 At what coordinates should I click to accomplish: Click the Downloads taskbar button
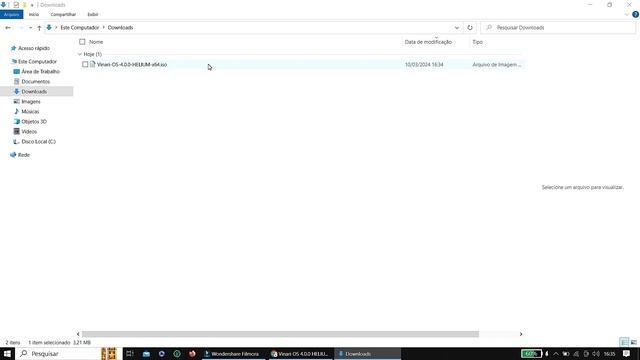(367, 353)
